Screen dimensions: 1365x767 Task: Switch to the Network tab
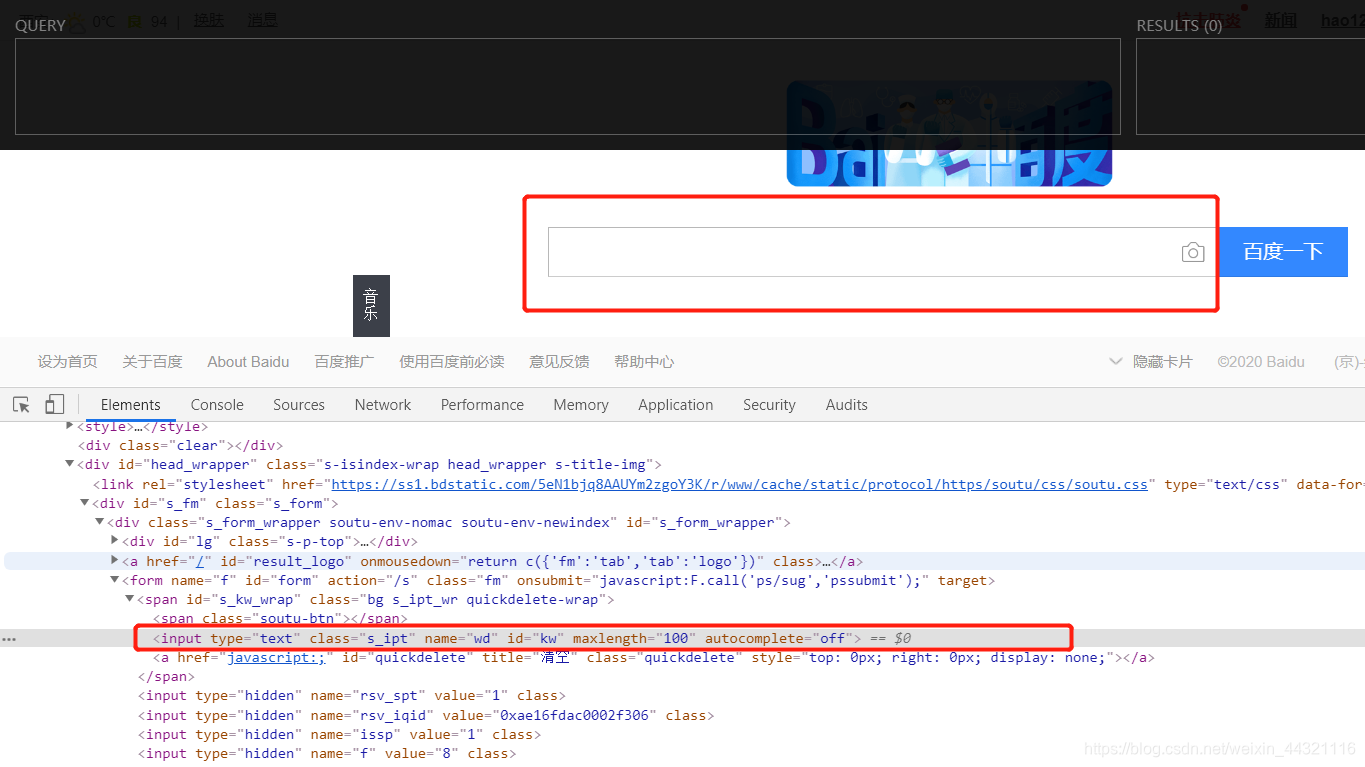click(x=383, y=405)
